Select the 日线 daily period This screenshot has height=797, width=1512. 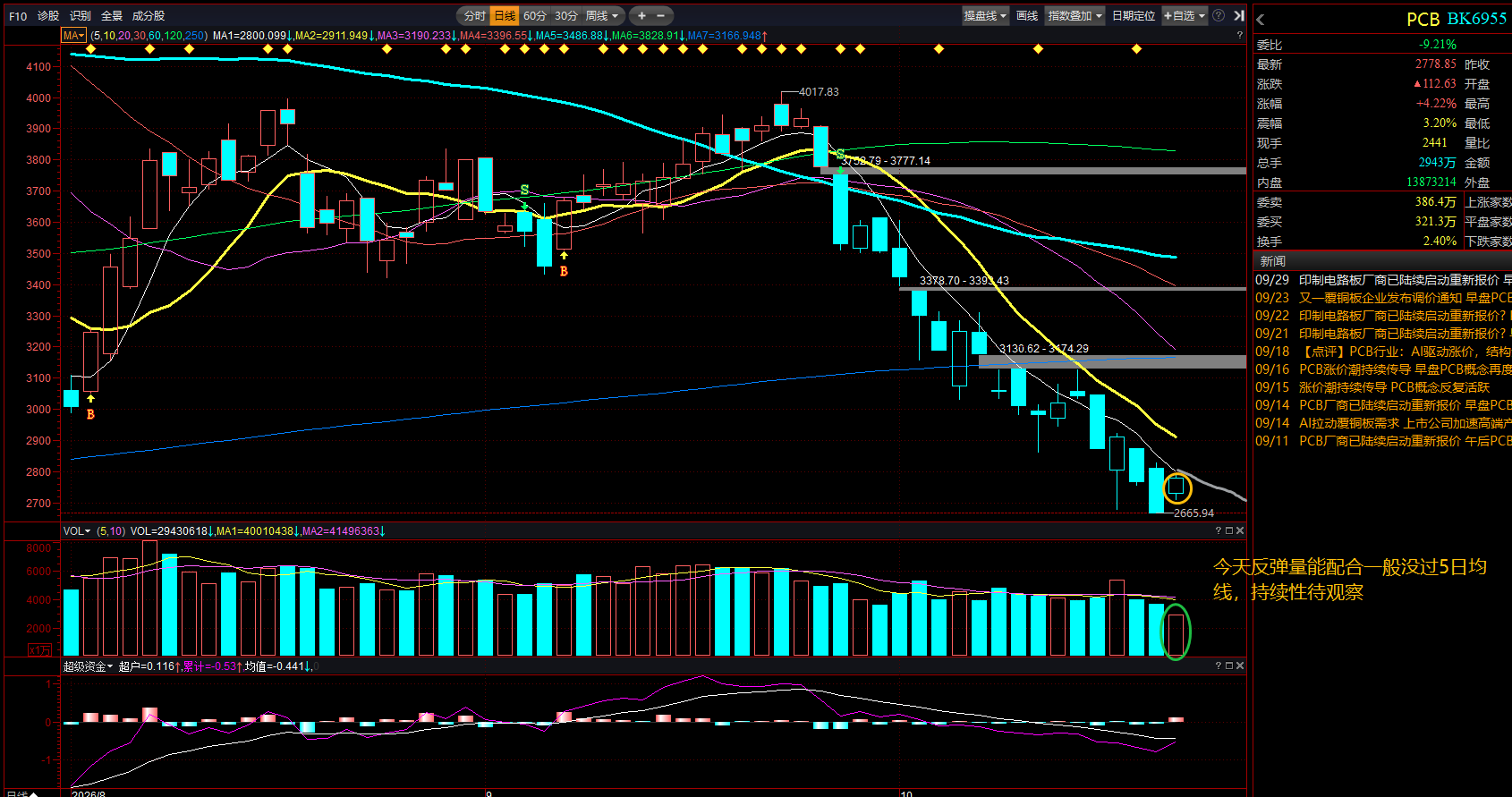click(505, 16)
